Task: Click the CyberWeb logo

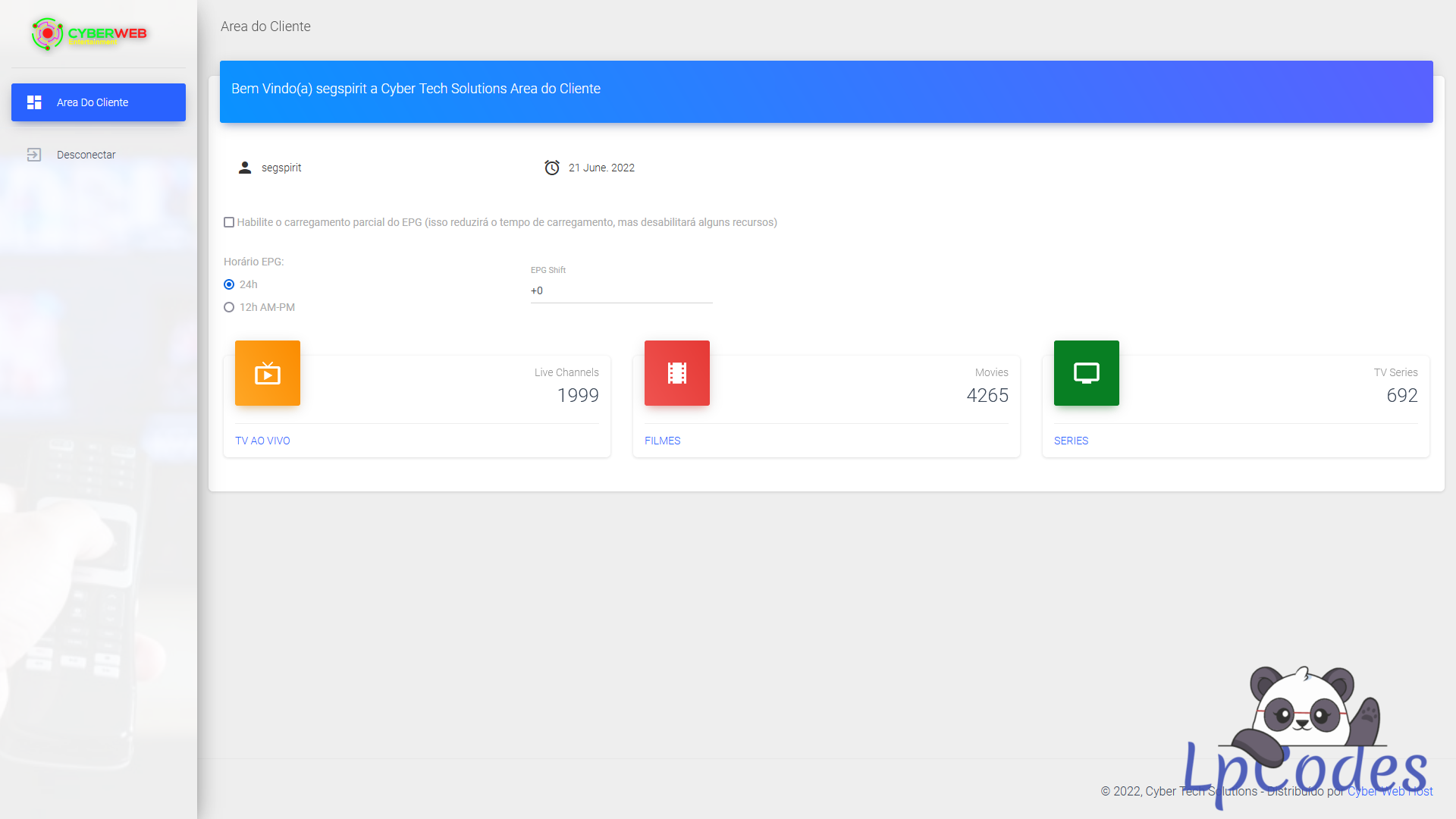Action: [x=89, y=34]
